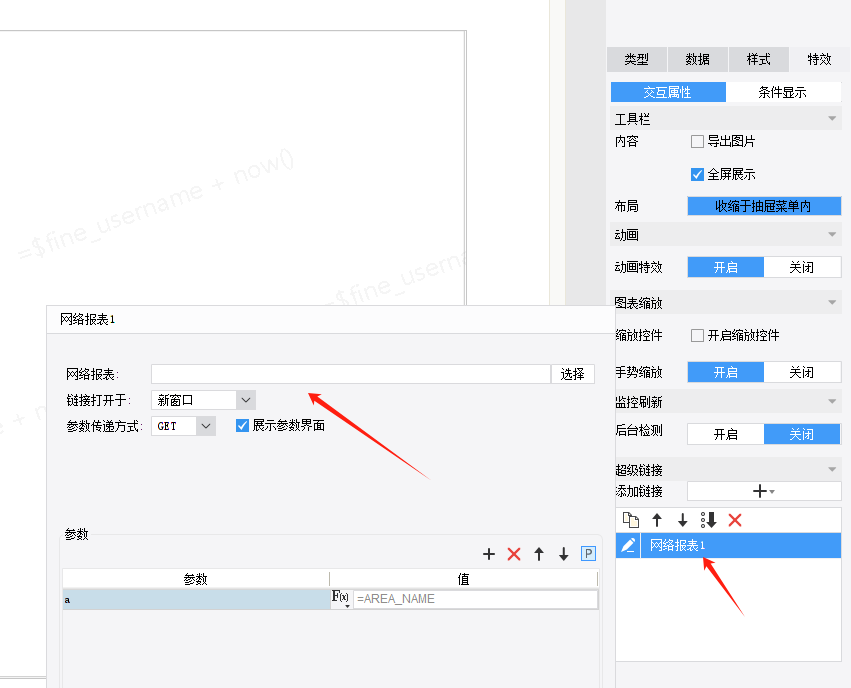Screen dimensions: 851x688
Task: Select the 条件显示 sub-tab
Action: click(x=783, y=92)
